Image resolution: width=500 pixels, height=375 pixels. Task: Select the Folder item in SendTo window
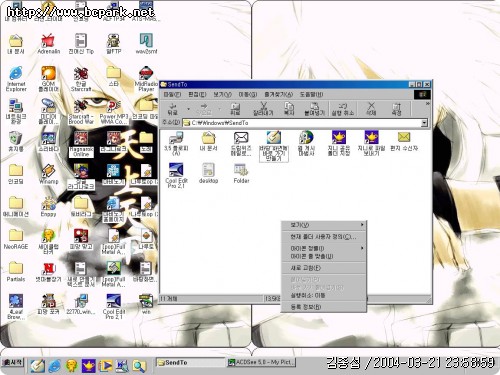tap(241, 173)
